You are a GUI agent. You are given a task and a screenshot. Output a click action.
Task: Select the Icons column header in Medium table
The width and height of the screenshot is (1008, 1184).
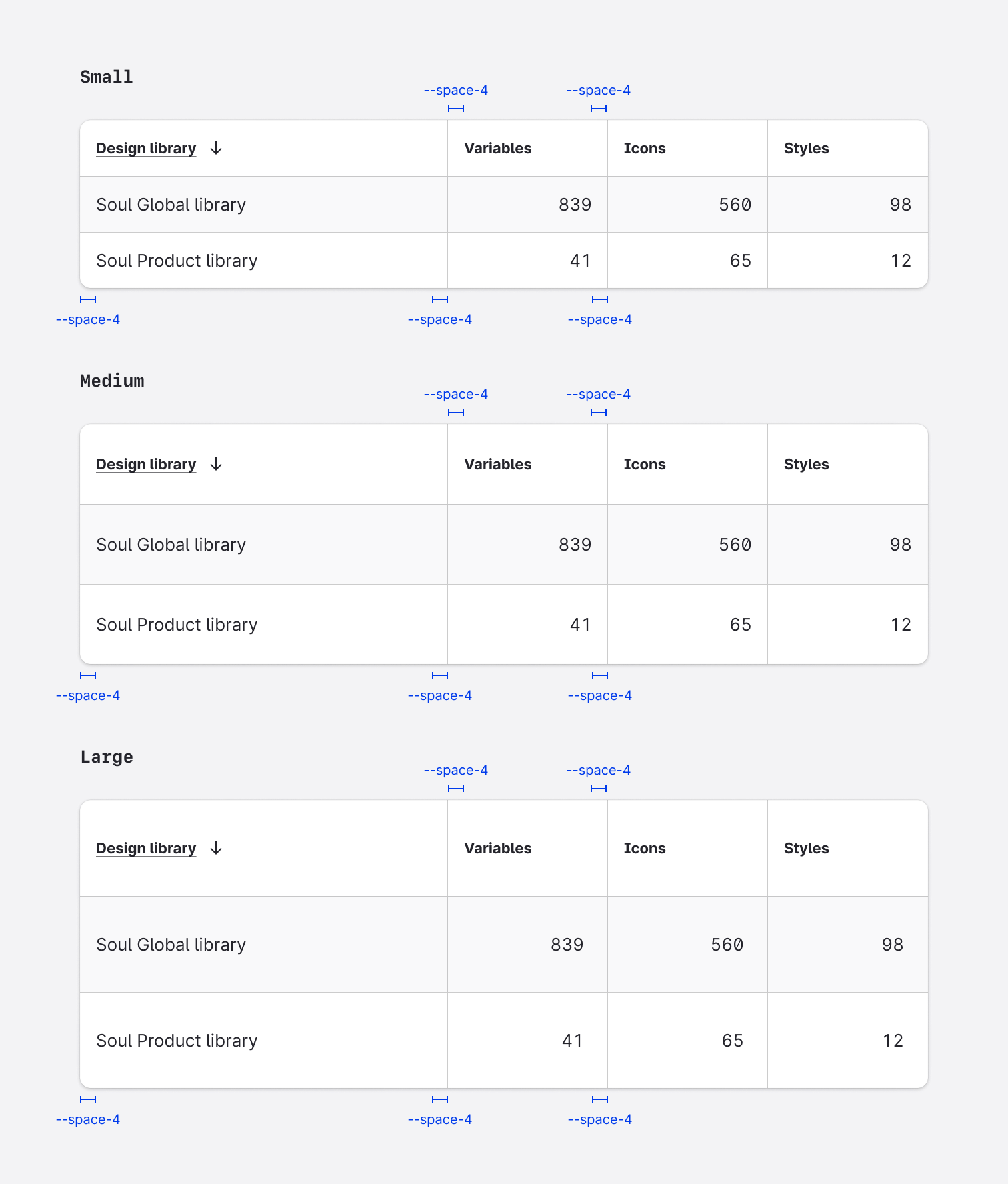point(645,465)
